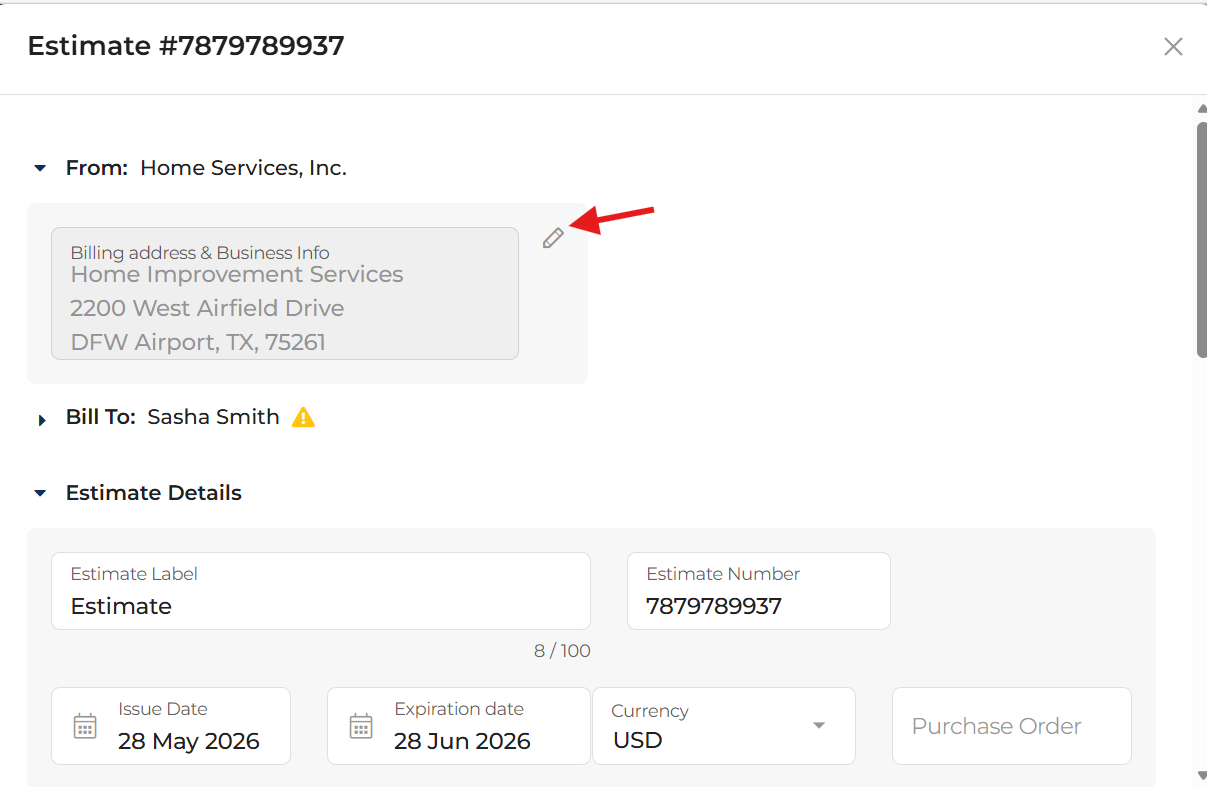Click the Purchase Order field
Screen dimensions: 1207x787
[x=1012, y=726]
